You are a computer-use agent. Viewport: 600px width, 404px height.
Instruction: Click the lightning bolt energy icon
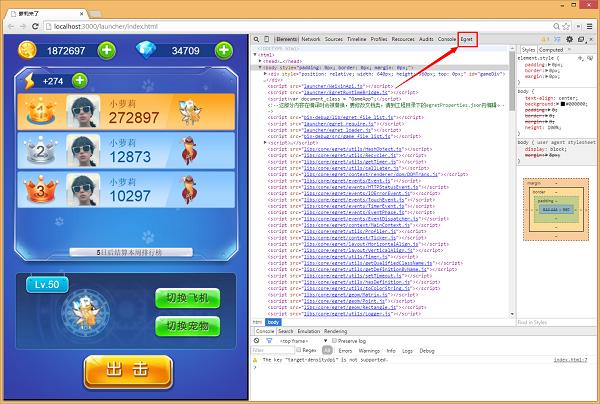(29, 81)
